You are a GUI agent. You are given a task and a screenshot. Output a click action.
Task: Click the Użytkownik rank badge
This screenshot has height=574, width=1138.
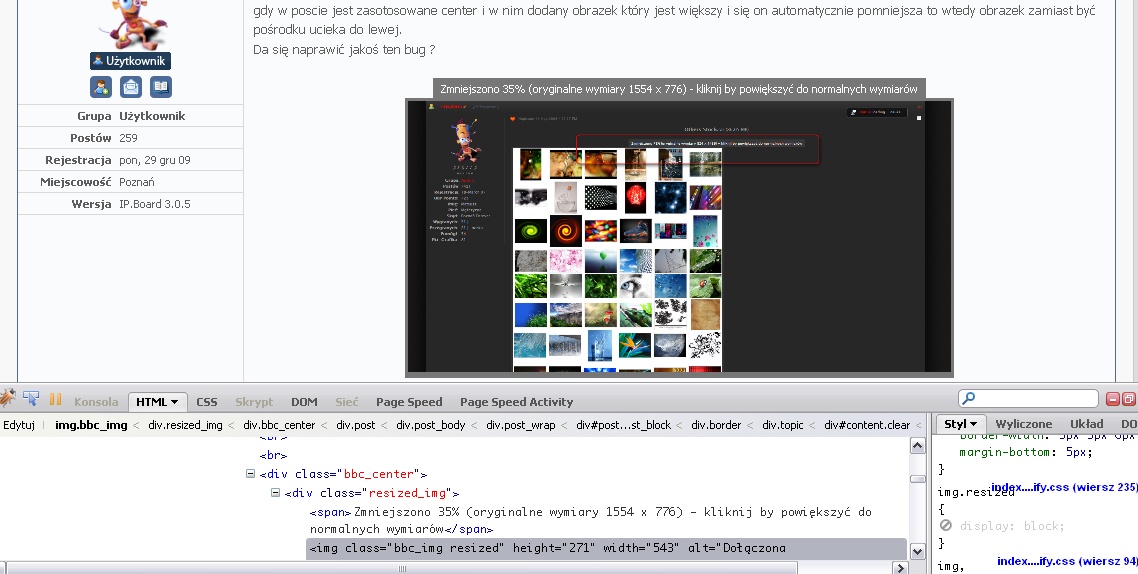click(131, 61)
